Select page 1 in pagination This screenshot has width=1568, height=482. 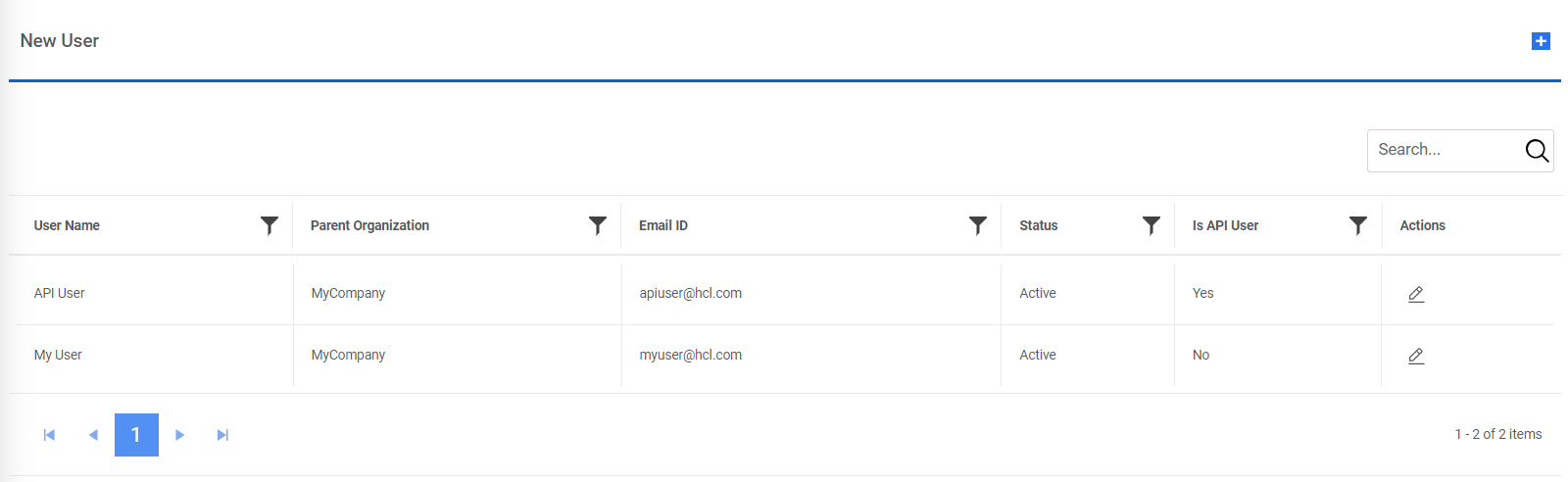136,435
